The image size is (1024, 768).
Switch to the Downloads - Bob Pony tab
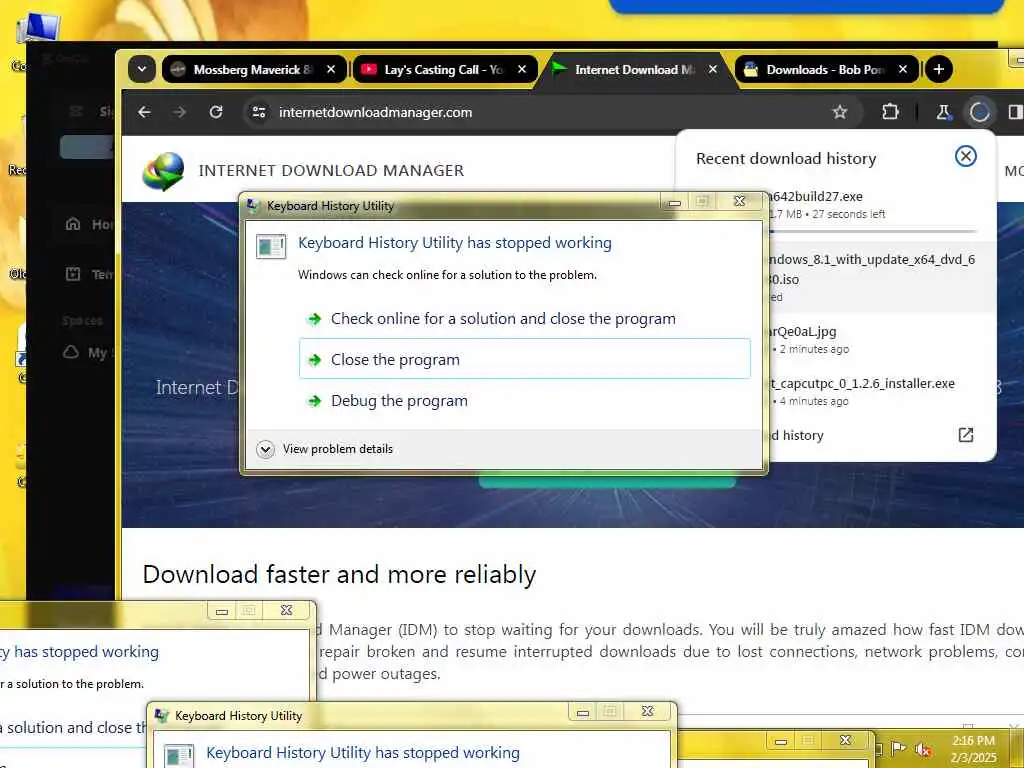click(x=826, y=69)
